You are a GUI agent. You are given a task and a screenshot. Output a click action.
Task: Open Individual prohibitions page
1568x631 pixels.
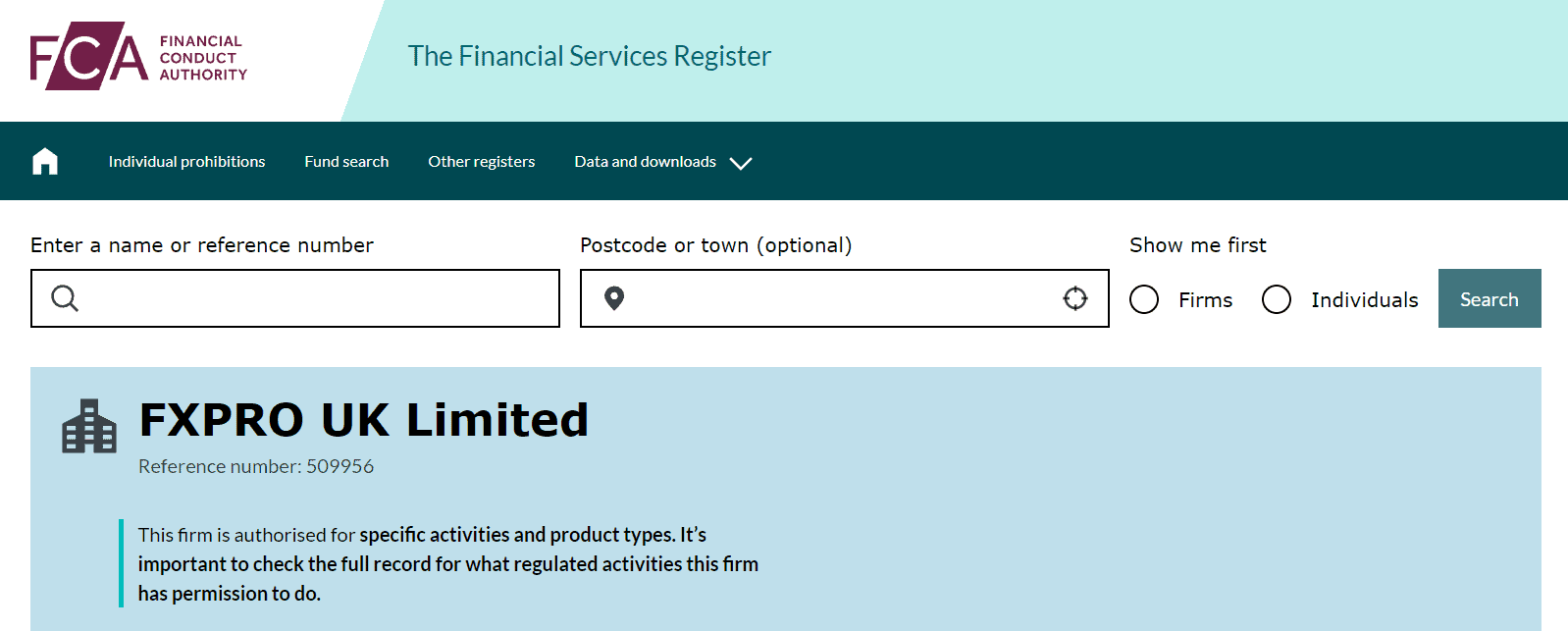186,162
